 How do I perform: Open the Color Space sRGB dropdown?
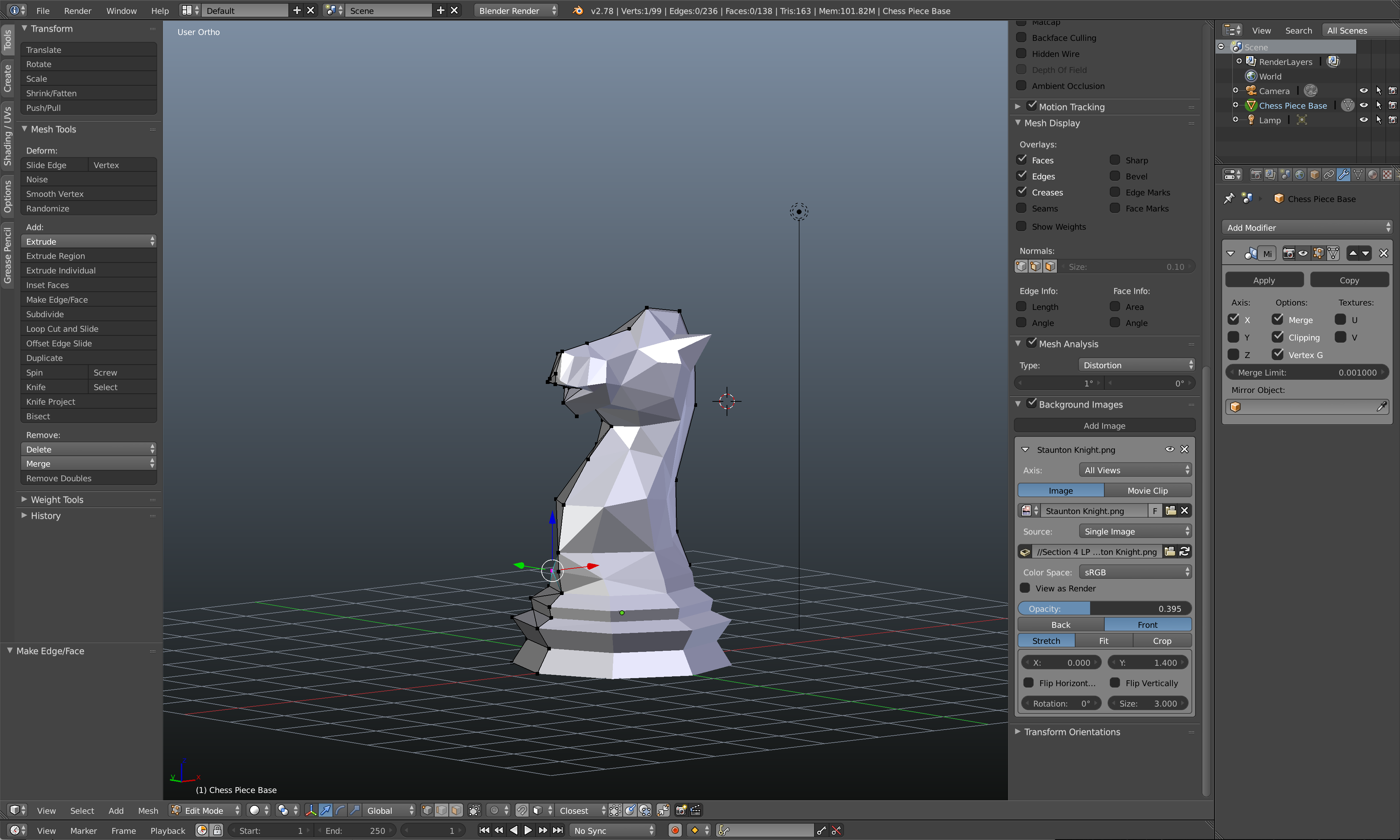point(1135,572)
